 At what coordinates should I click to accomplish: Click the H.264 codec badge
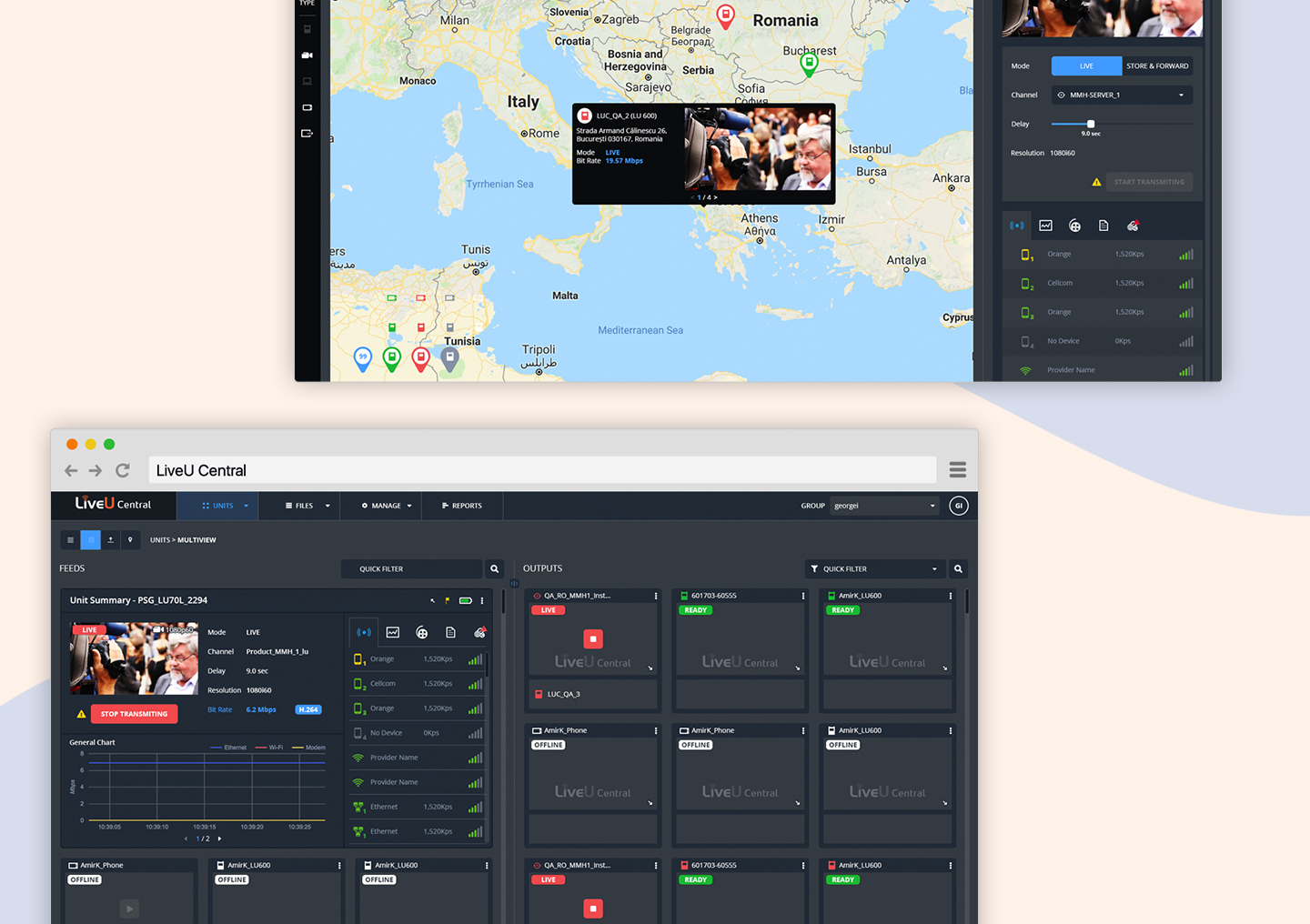pos(308,709)
